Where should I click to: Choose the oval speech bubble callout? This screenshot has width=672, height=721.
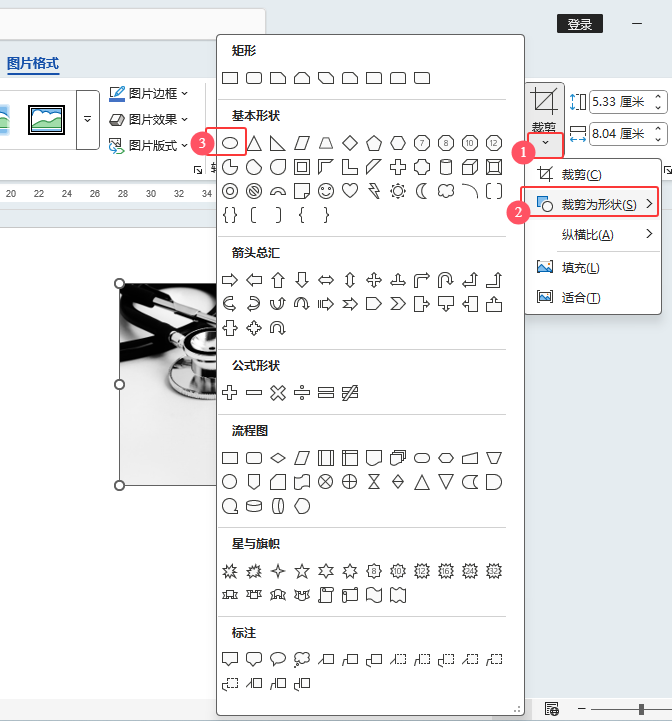[x=277, y=659]
